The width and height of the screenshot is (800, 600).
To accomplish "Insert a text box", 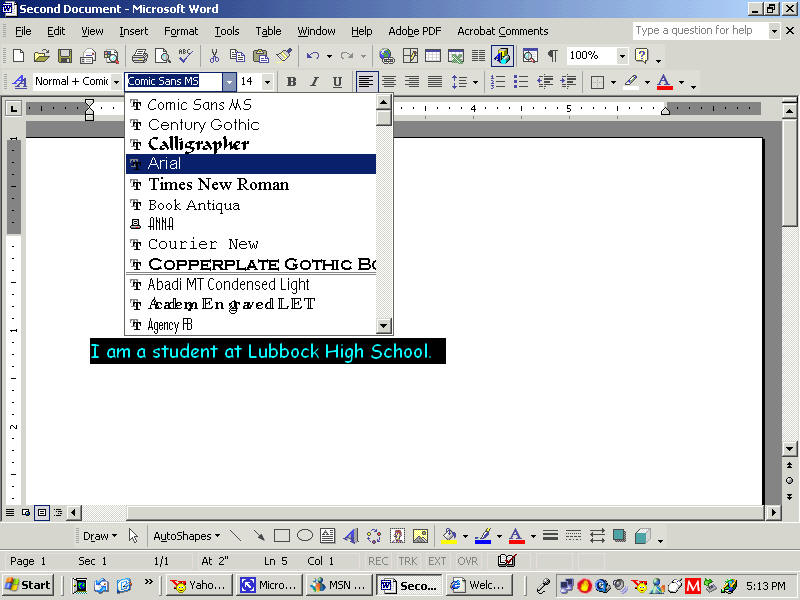I will (x=328, y=536).
